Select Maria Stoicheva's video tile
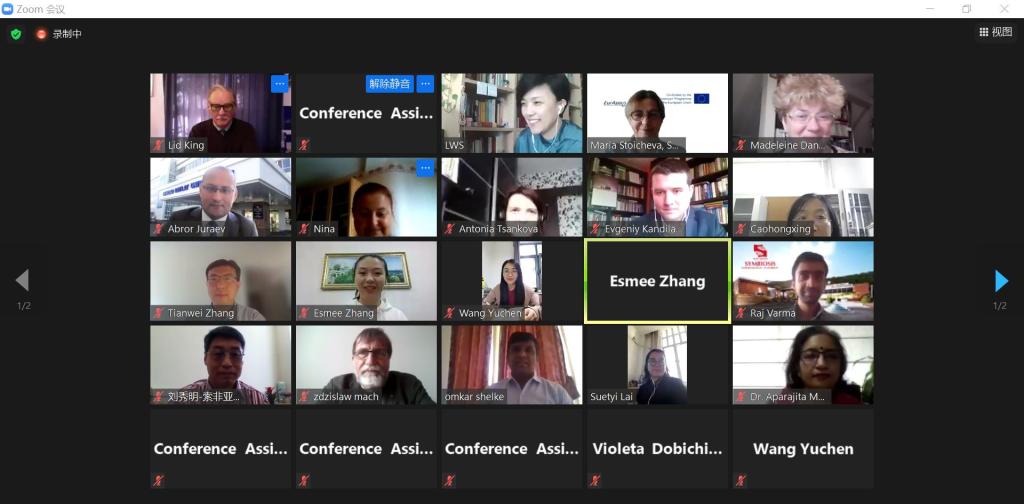Image resolution: width=1024 pixels, height=504 pixels. pos(657,113)
